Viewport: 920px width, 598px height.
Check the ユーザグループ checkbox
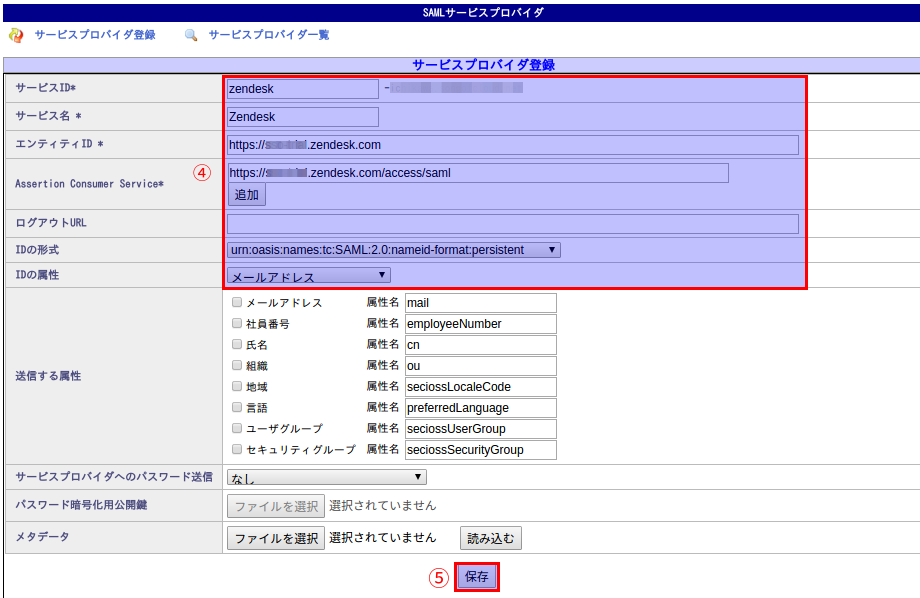tap(237, 428)
